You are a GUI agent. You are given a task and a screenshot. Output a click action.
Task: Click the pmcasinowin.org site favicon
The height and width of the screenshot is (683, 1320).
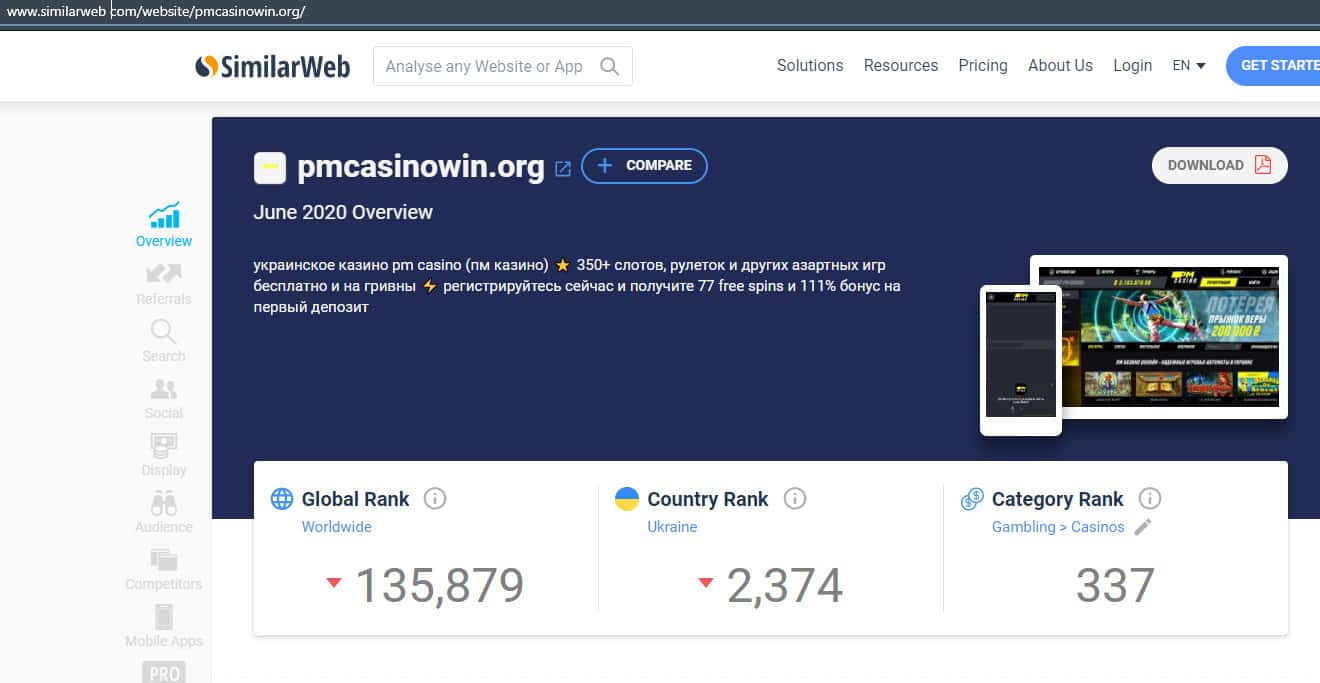(270, 167)
